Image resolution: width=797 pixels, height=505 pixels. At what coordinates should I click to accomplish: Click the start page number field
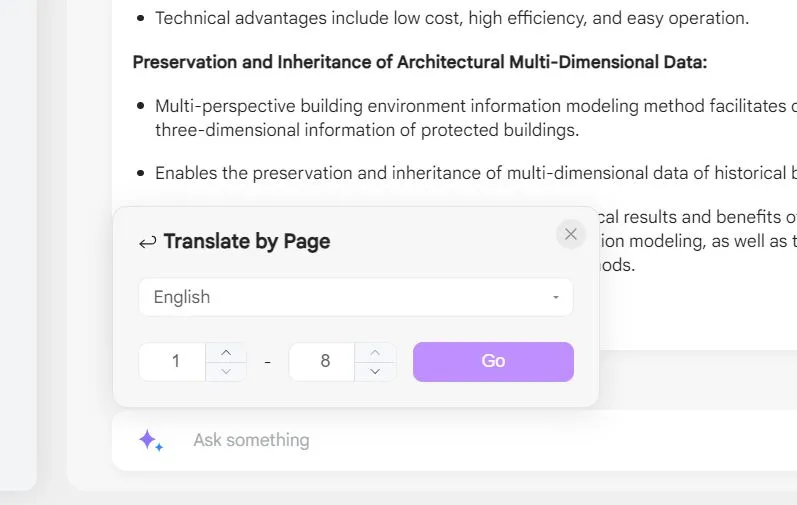coord(175,361)
